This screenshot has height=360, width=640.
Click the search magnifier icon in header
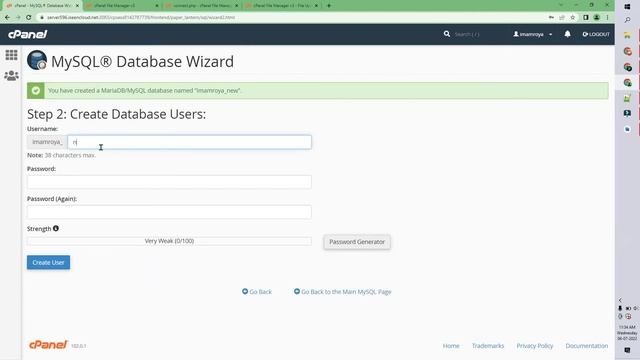(447, 34)
